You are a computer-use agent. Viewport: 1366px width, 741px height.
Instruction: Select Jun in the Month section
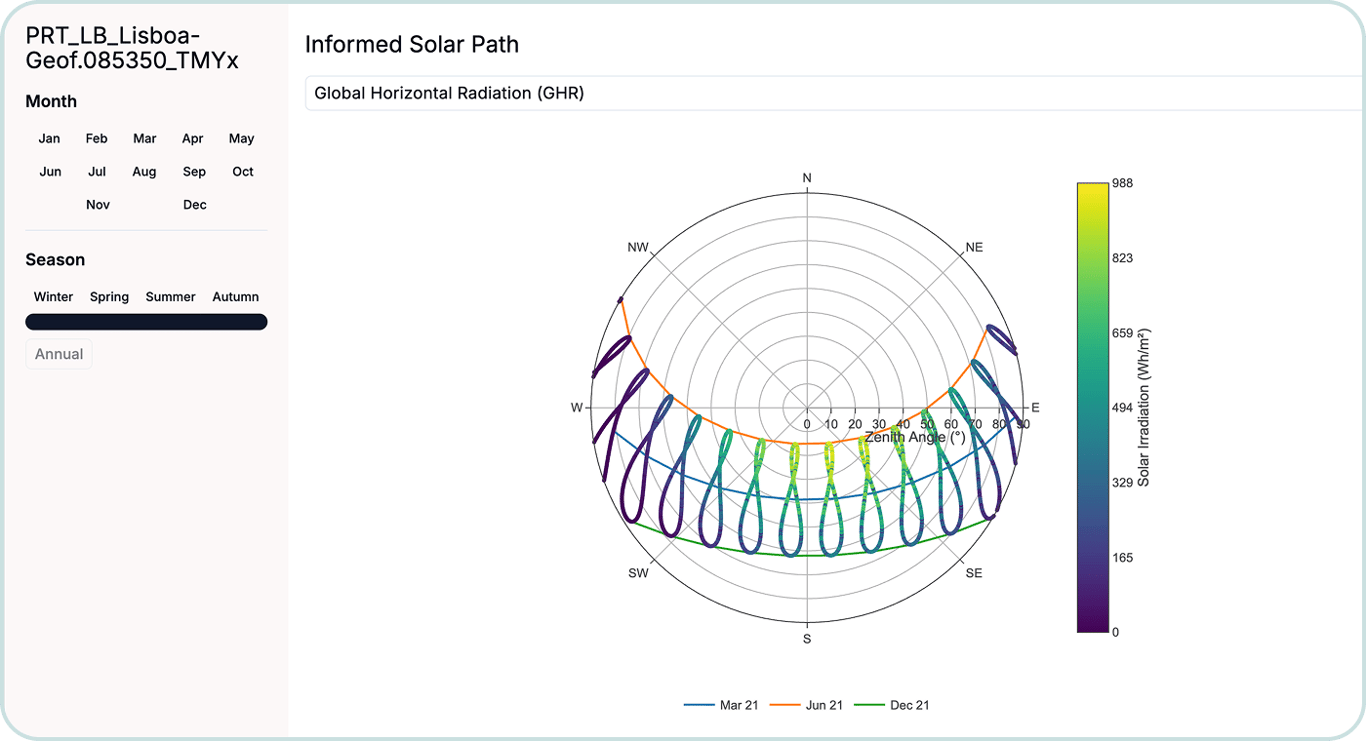pyautogui.click(x=49, y=171)
